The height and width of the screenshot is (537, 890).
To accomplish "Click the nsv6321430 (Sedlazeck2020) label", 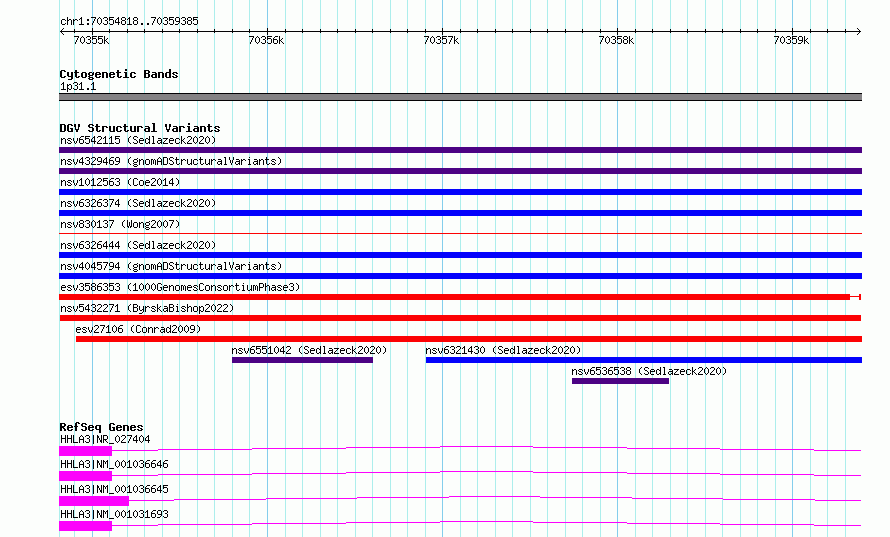I will click(503, 350).
